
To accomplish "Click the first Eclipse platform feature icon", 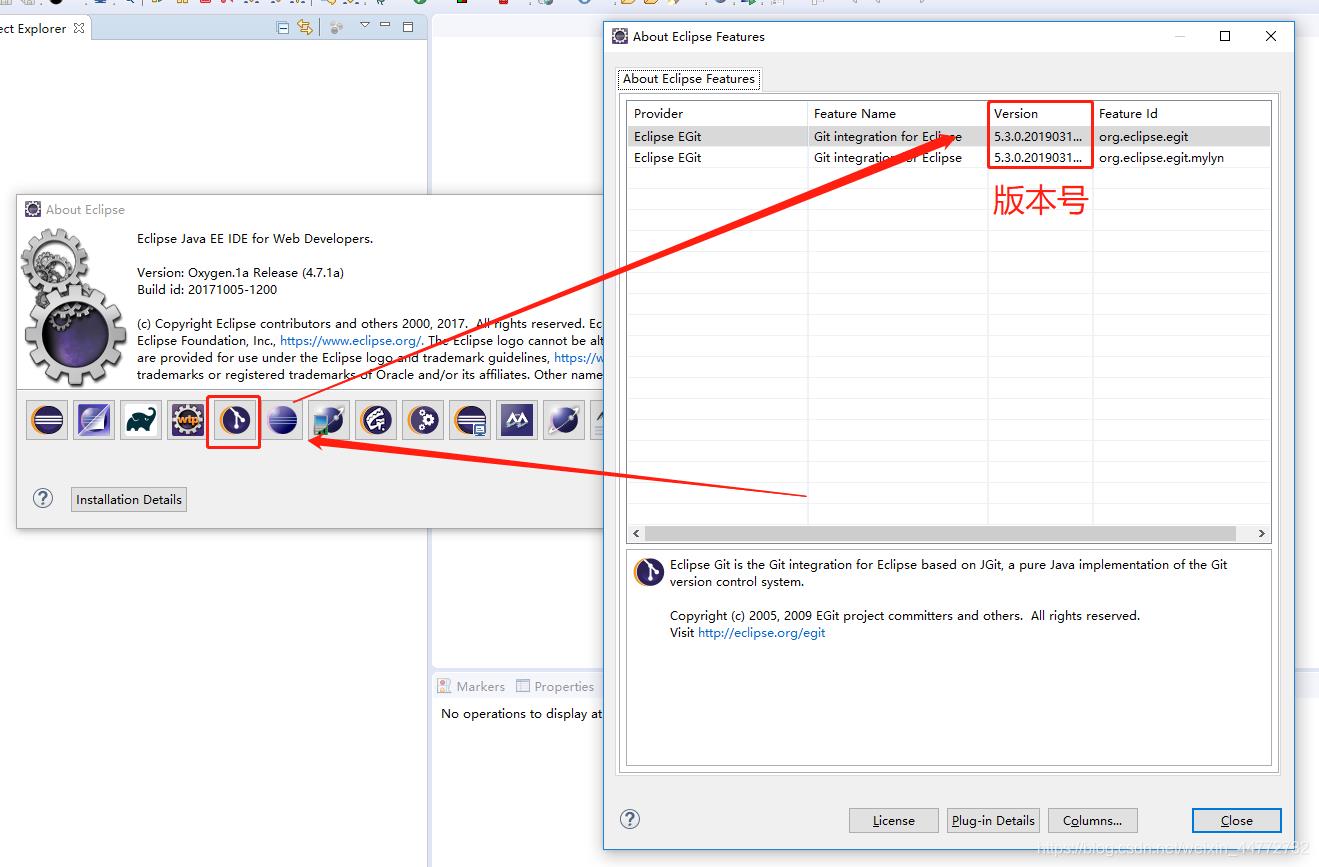I will 47,421.
